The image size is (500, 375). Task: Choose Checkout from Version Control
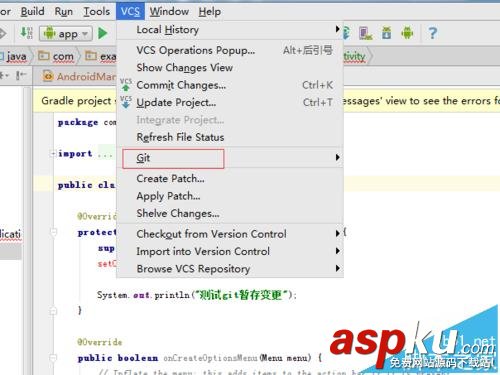(230, 234)
